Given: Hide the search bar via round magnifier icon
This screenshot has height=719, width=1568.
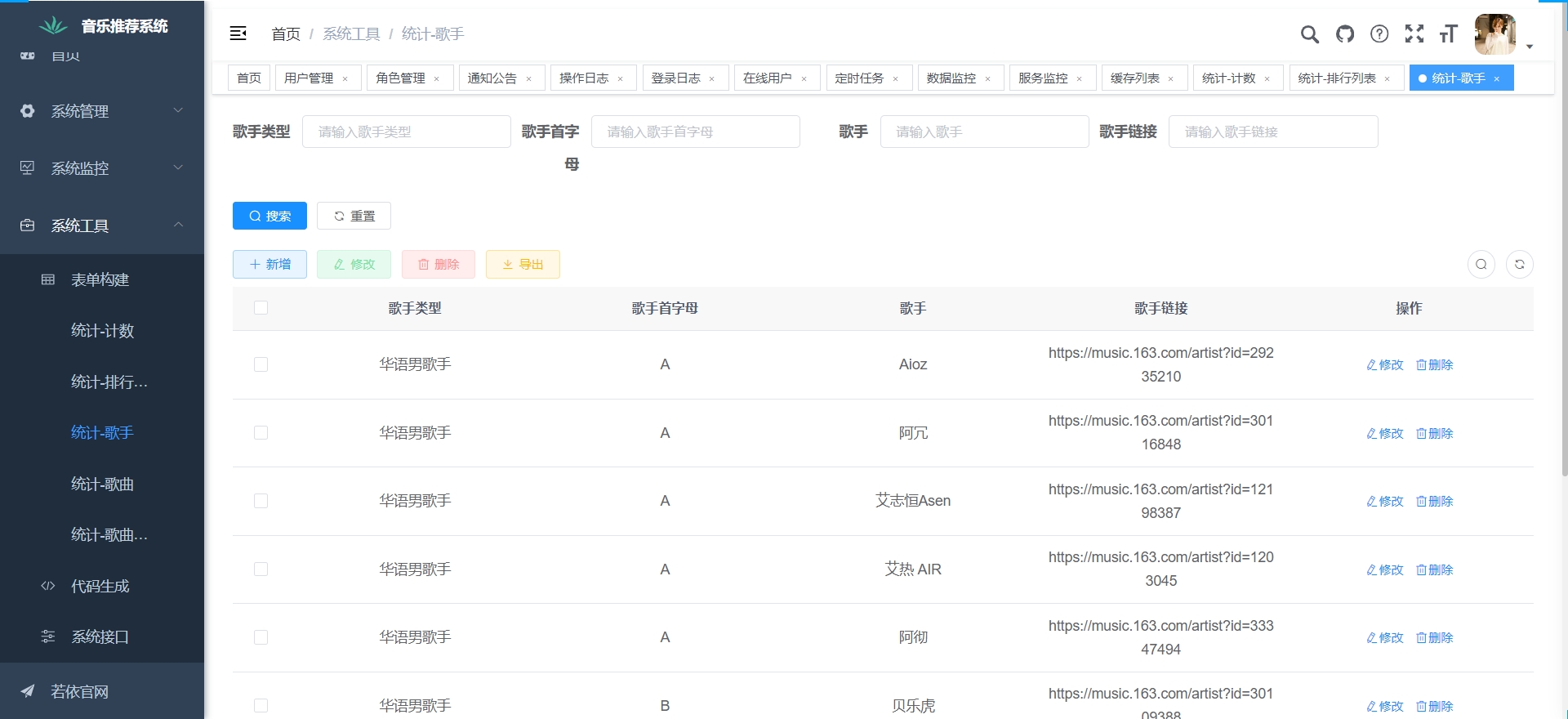Looking at the screenshot, I should point(1481,265).
